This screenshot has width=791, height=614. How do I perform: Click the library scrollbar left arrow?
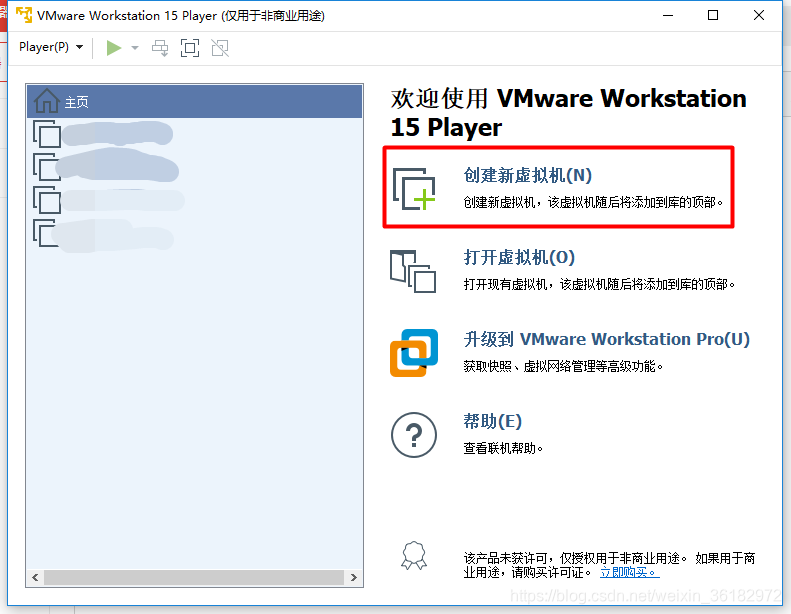(35, 577)
